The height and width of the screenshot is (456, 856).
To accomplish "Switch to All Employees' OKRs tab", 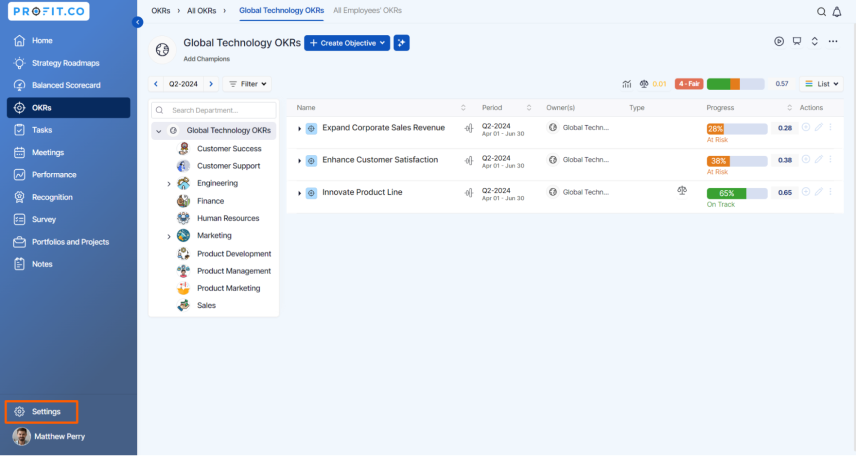I will (367, 10).
